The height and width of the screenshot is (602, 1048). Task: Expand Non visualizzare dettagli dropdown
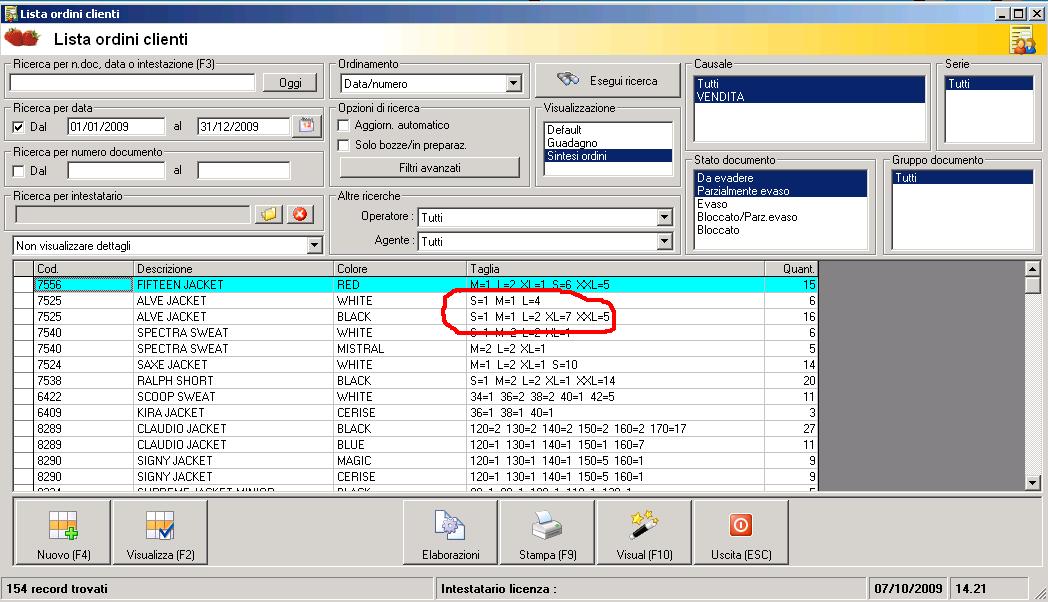pyautogui.click(x=314, y=245)
